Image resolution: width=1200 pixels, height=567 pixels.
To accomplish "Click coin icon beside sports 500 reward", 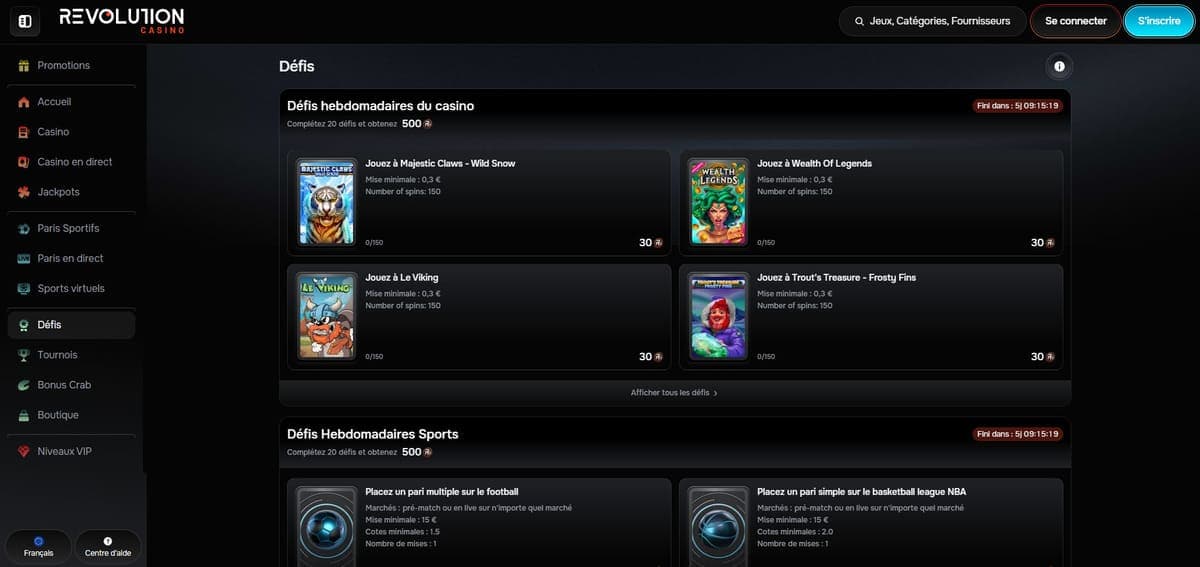I will tap(428, 452).
